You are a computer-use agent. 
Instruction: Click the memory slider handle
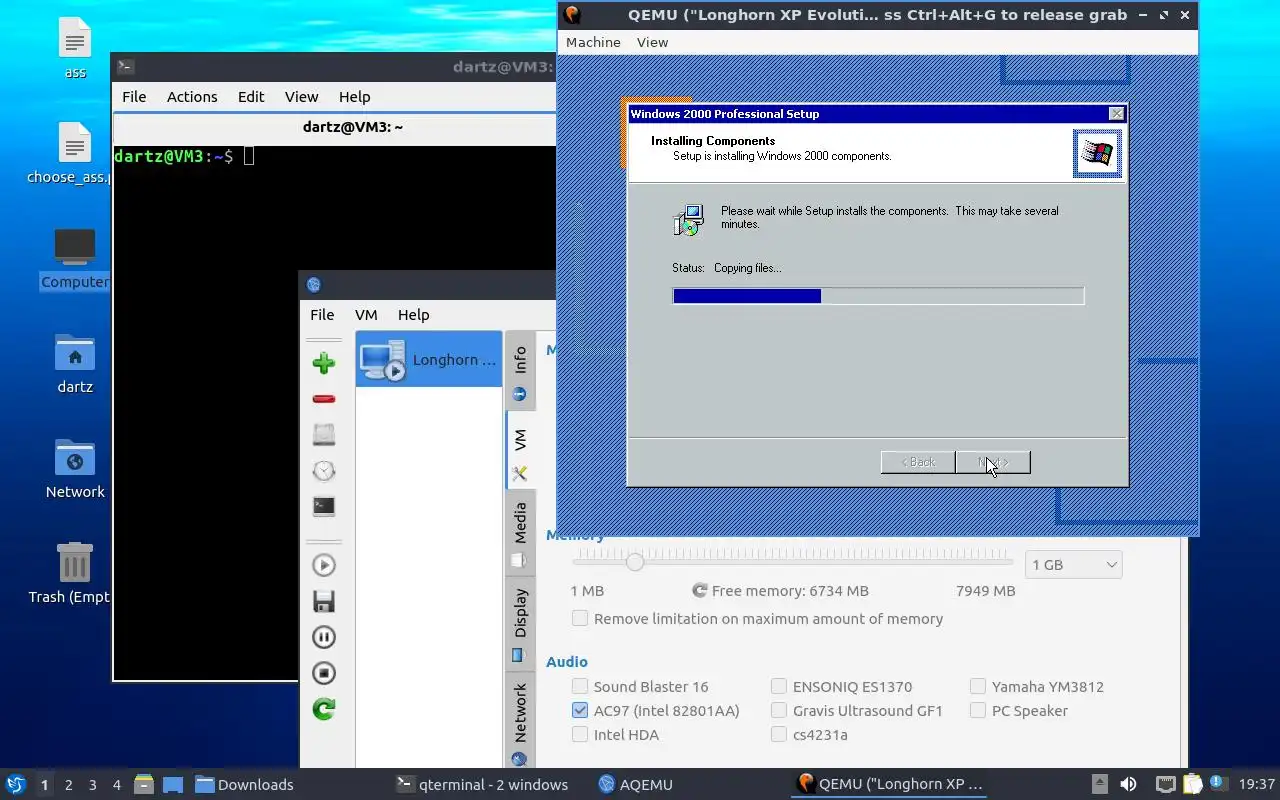point(635,562)
